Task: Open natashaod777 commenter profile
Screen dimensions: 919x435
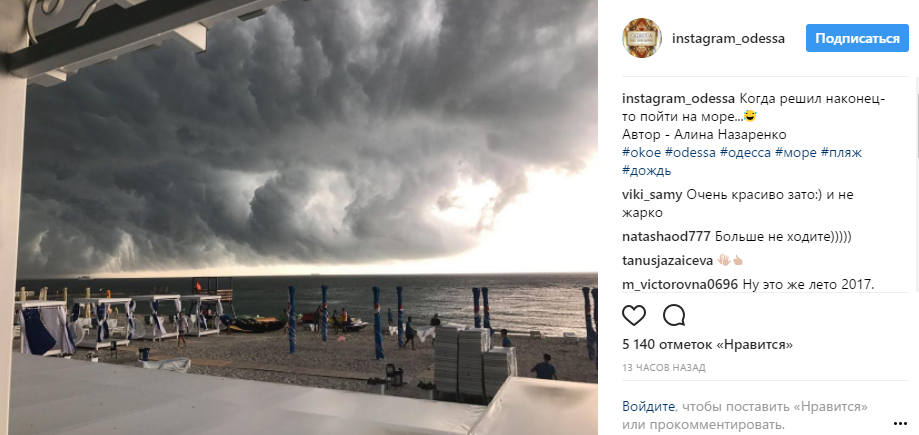Action: point(666,237)
